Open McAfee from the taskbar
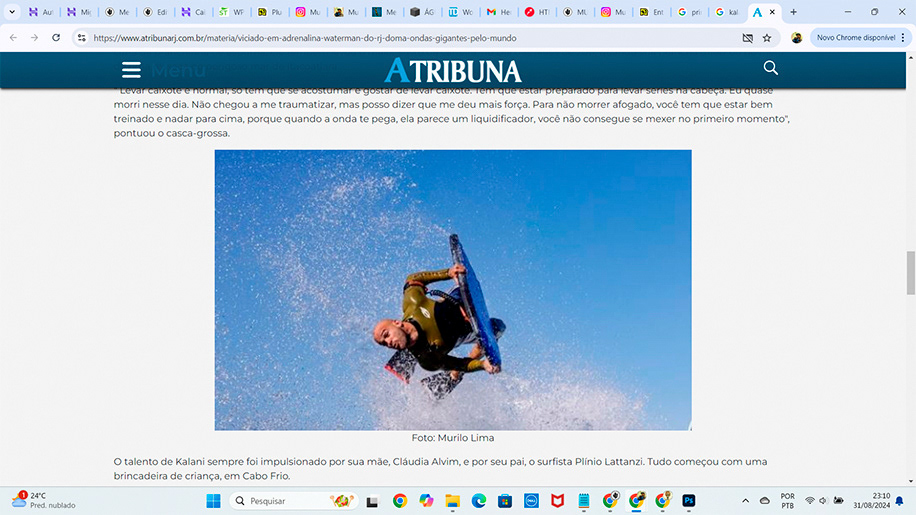Viewport: 916px width, 515px height. click(557, 501)
